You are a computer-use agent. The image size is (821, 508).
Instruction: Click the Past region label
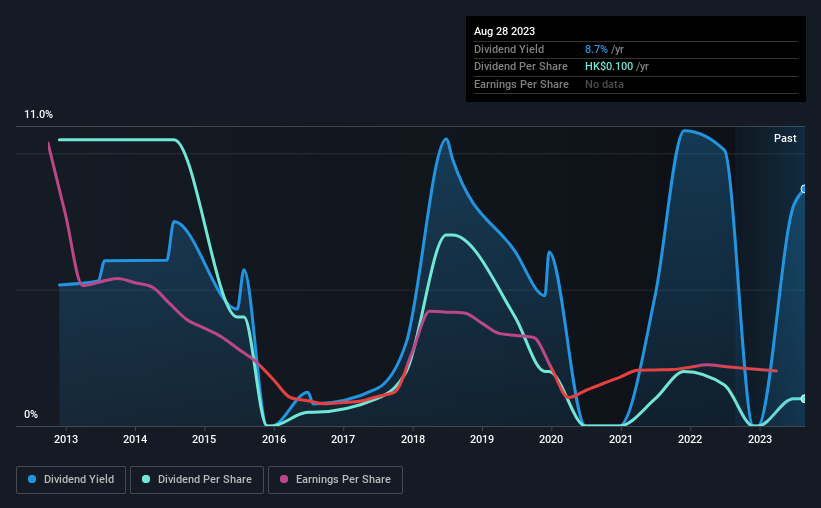[x=785, y=138]
